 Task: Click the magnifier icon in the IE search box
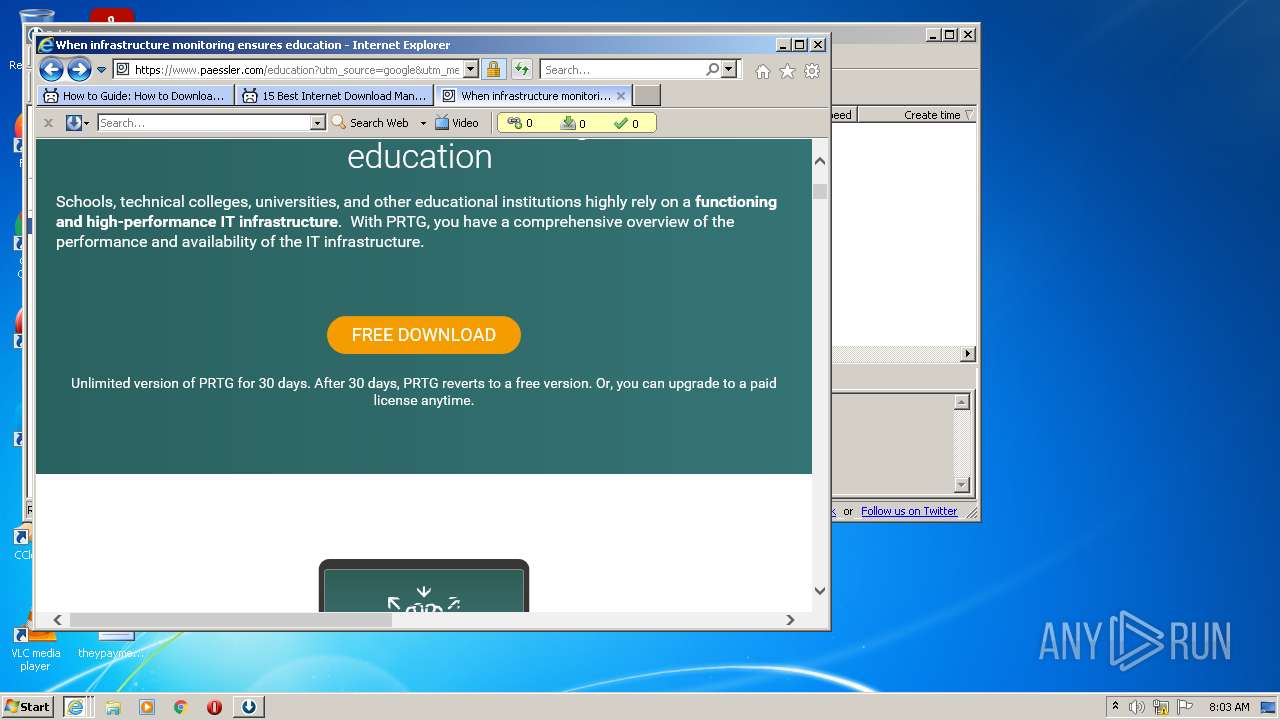coord(712,70)
